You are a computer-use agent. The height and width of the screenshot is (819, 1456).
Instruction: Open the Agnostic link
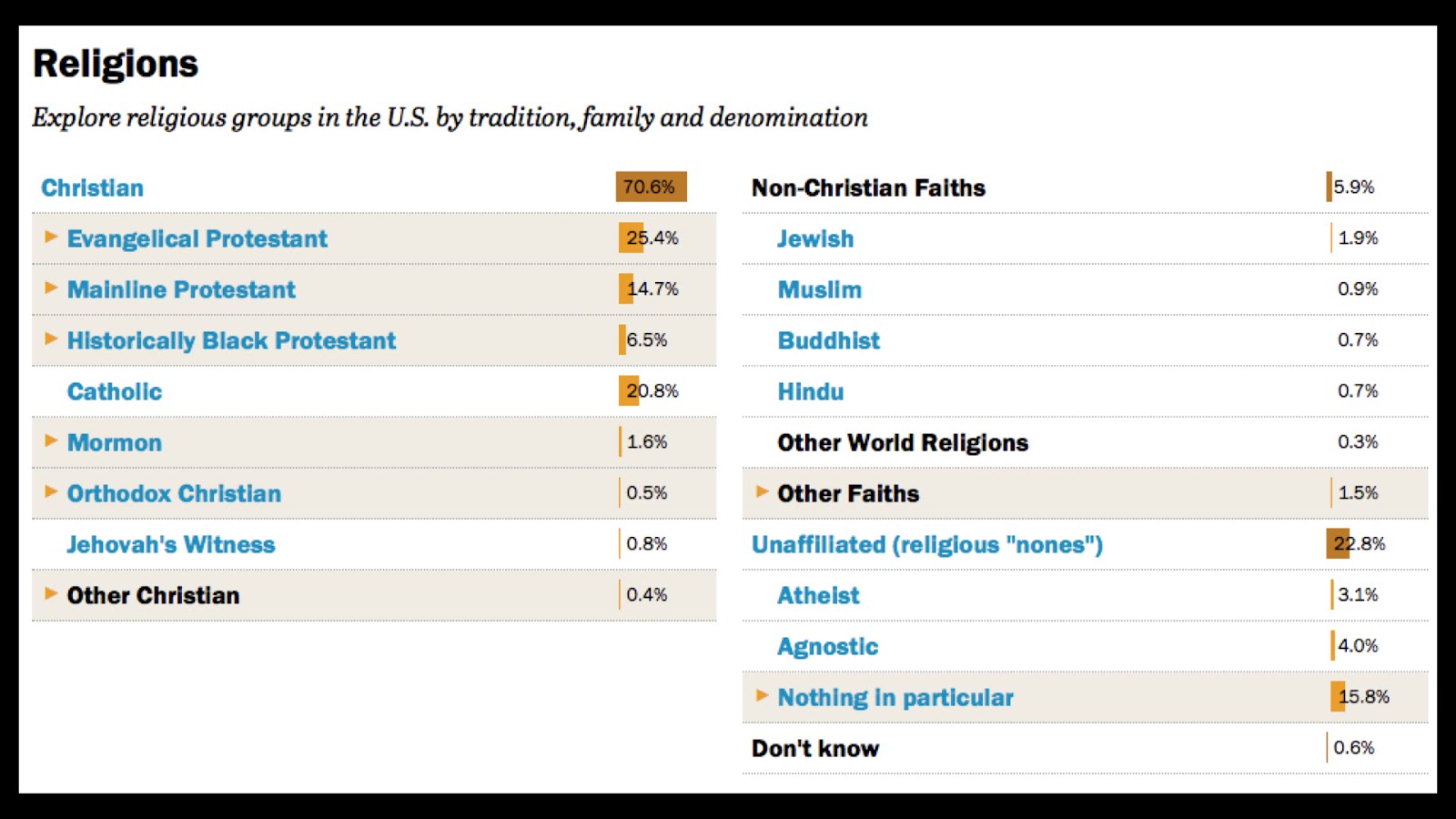coord(827,647)
